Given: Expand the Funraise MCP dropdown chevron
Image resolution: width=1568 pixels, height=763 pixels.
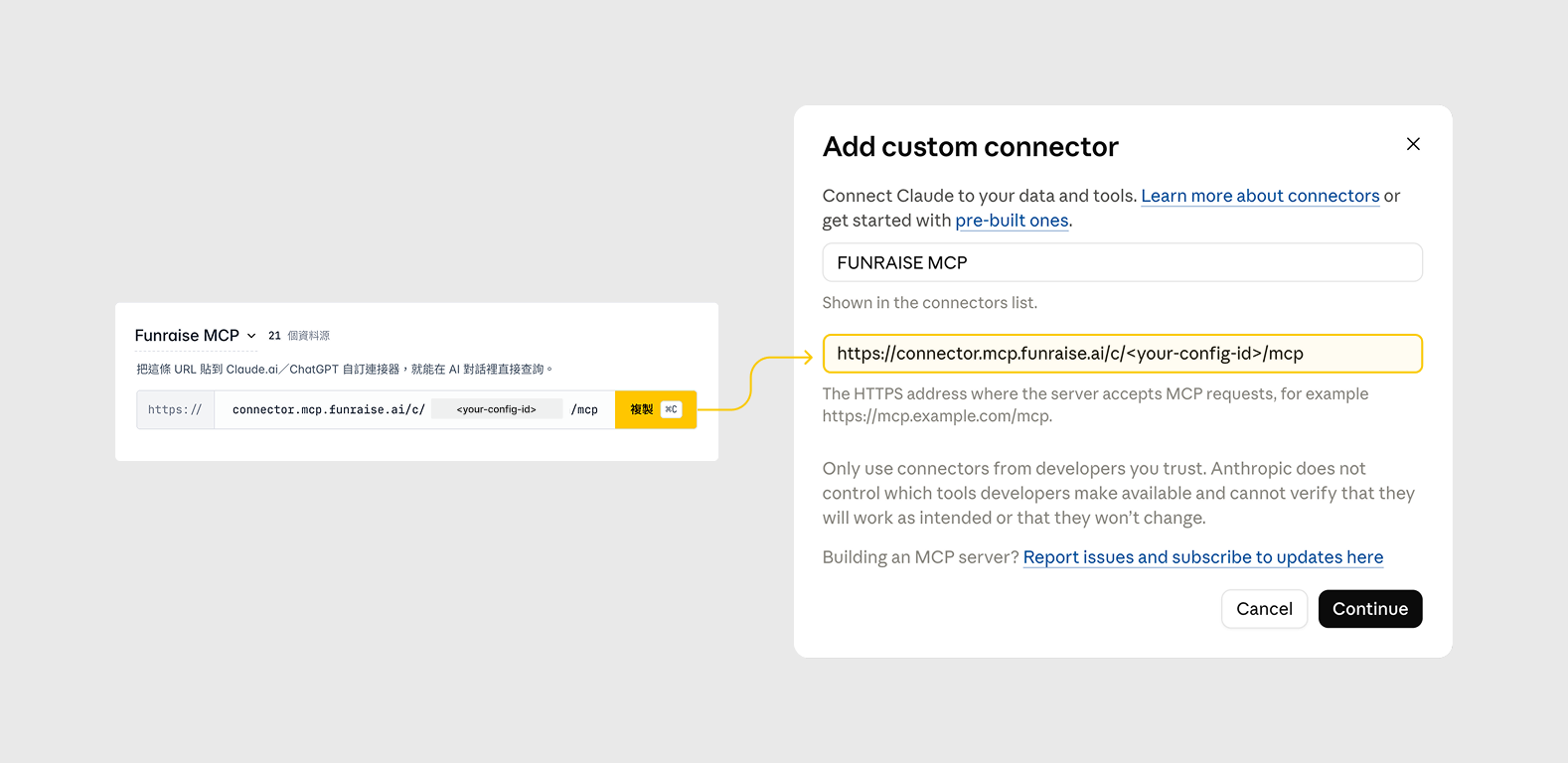Looking at the screenshot, I should pos(251,336).
